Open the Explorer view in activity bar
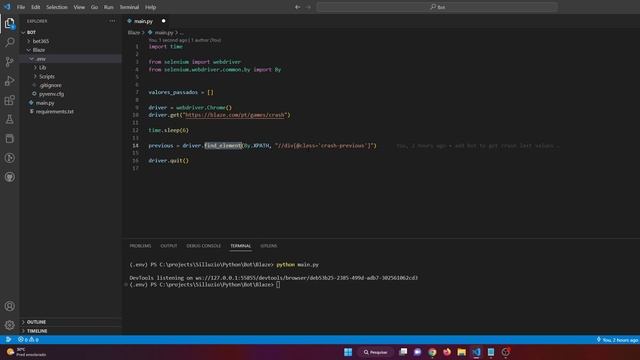This screenshot has height=360, width=640. click(10, 23)
